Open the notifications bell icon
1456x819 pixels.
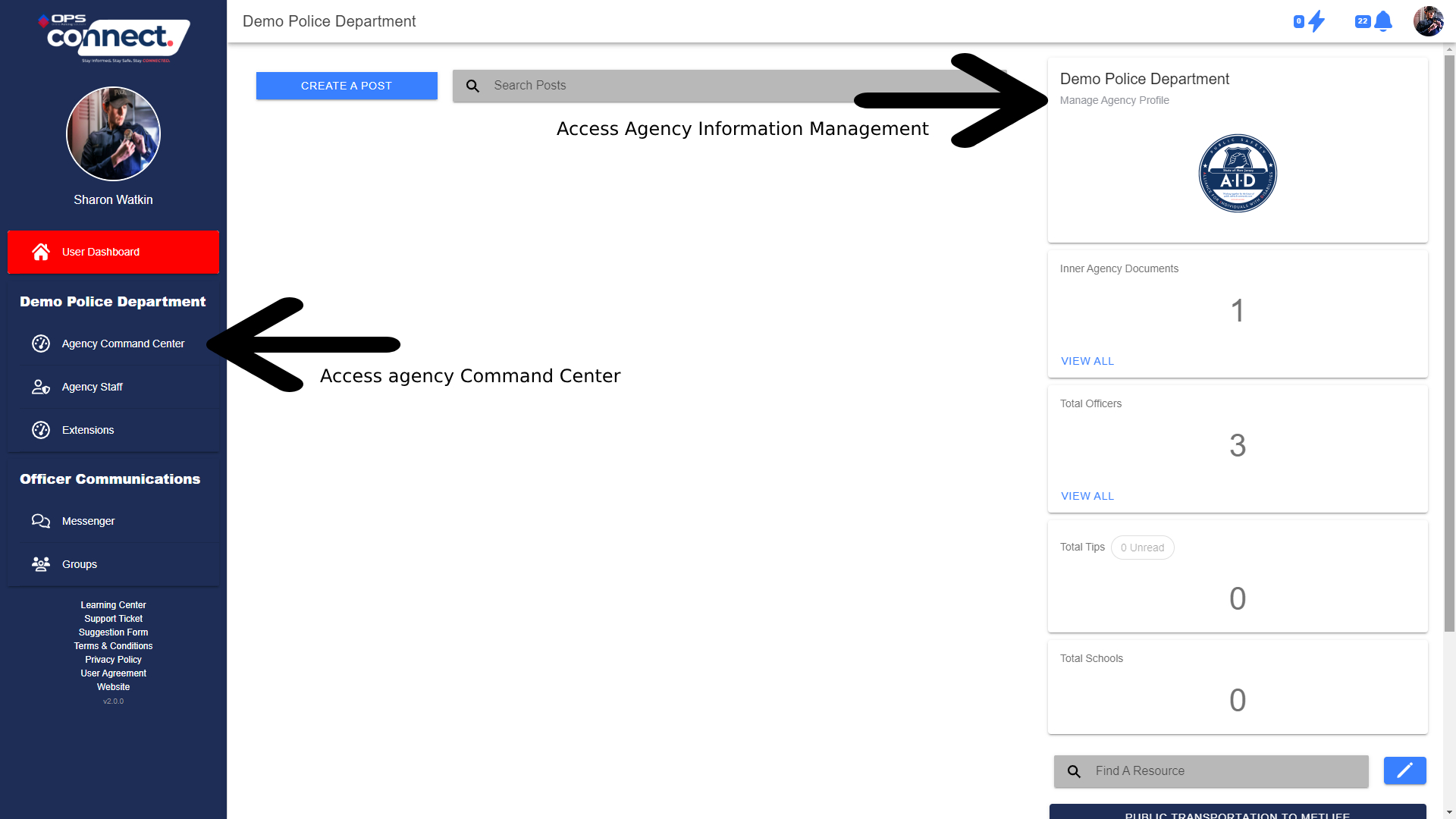1382,21
